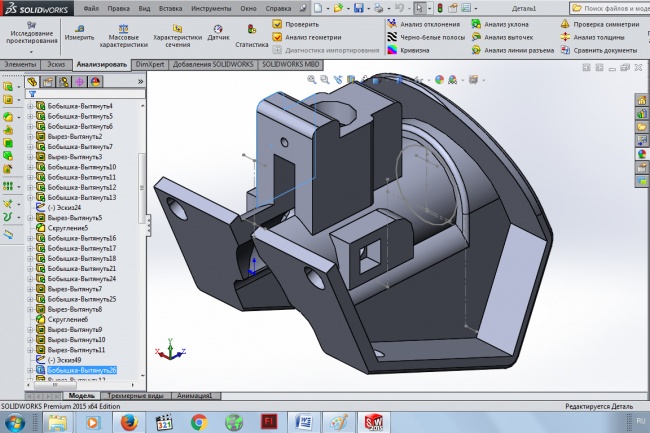This screenshot has width=650, height=433.
Task: Run Анализ уклона draft analysis
Action: [x=500, y=24]
